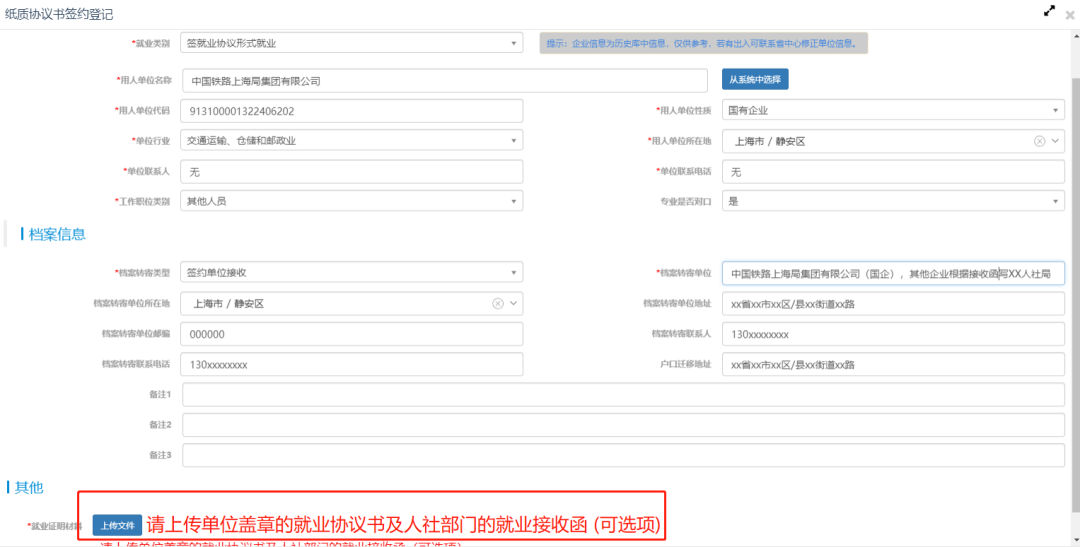The image size is (1080, 547).
Task: Focus the 档案转寄单位地址 input field
Action: 893,304
